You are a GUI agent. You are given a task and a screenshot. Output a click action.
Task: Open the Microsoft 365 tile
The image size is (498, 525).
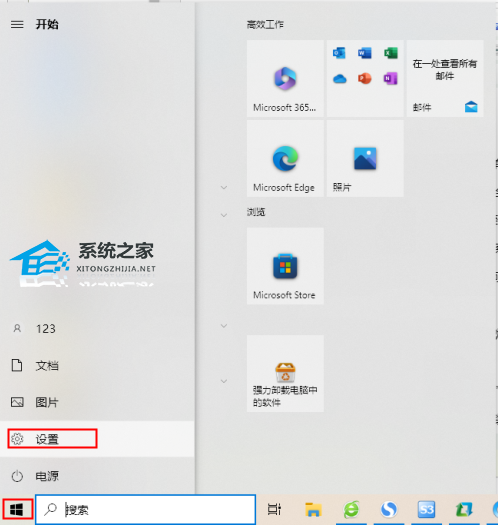point(285,79)
